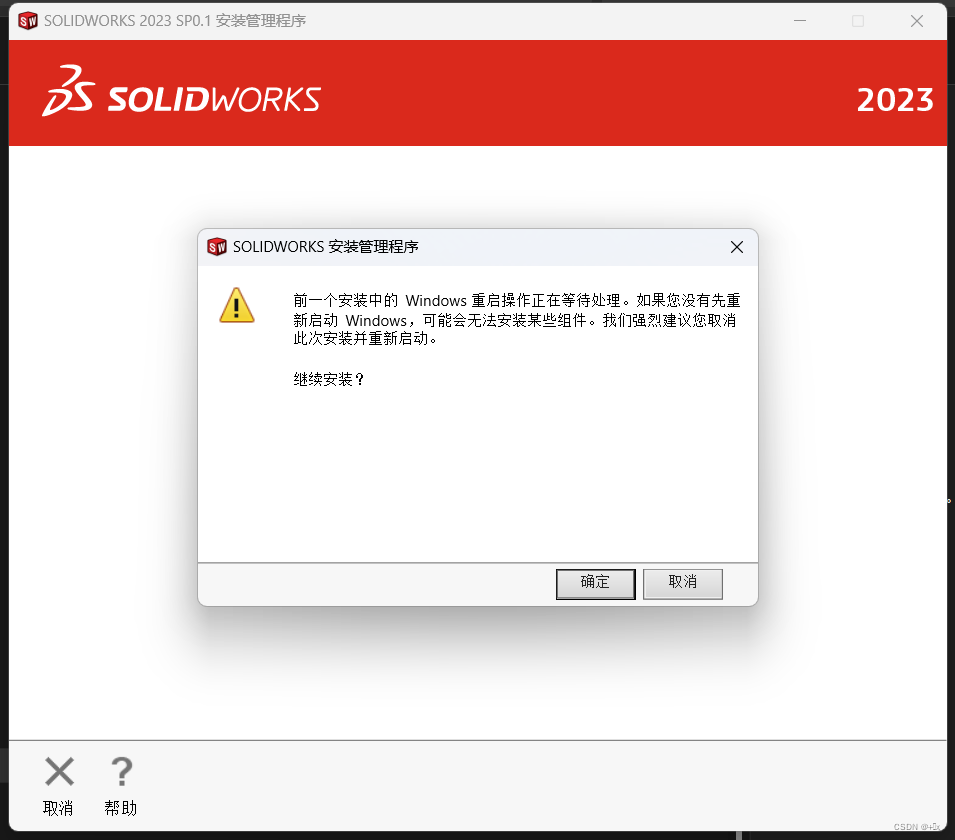Screen dimensions: 955x840
Task: Close the SOLIDWORKS 安装管理程序 warning dialog
Action: pos(736,247)
